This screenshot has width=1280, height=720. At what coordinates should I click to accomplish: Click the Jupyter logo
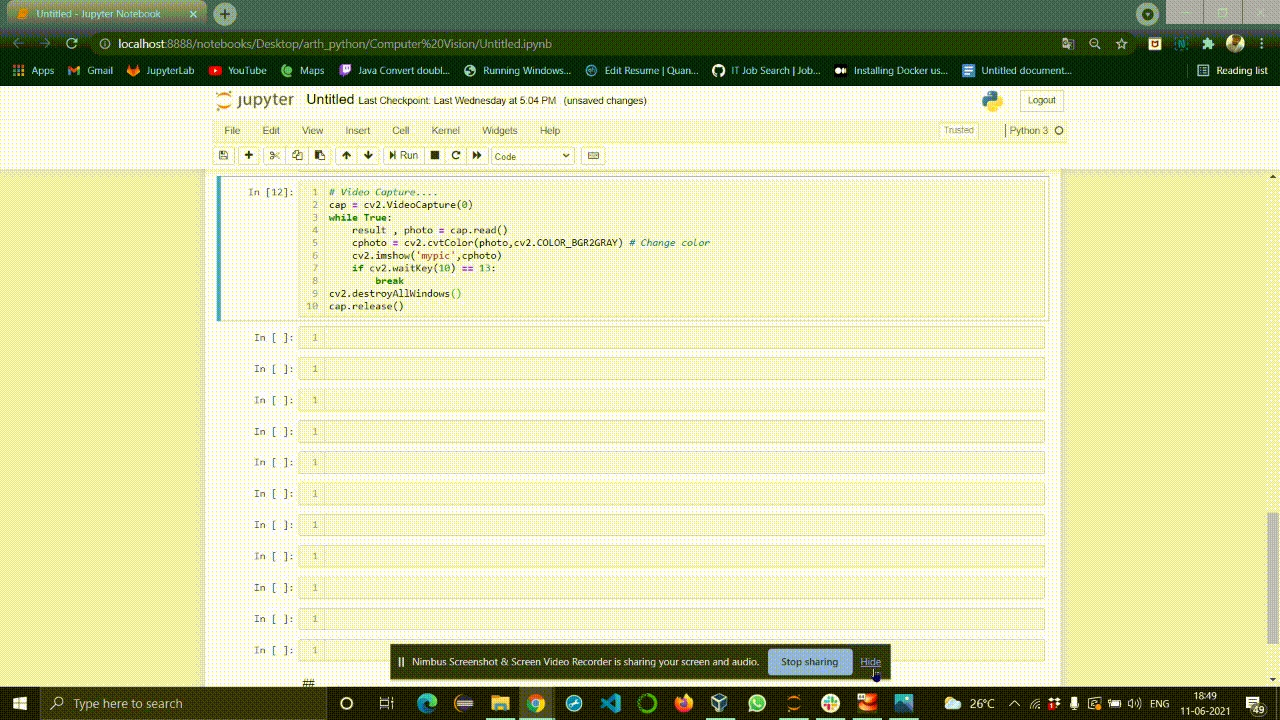(x=256, y=100)
